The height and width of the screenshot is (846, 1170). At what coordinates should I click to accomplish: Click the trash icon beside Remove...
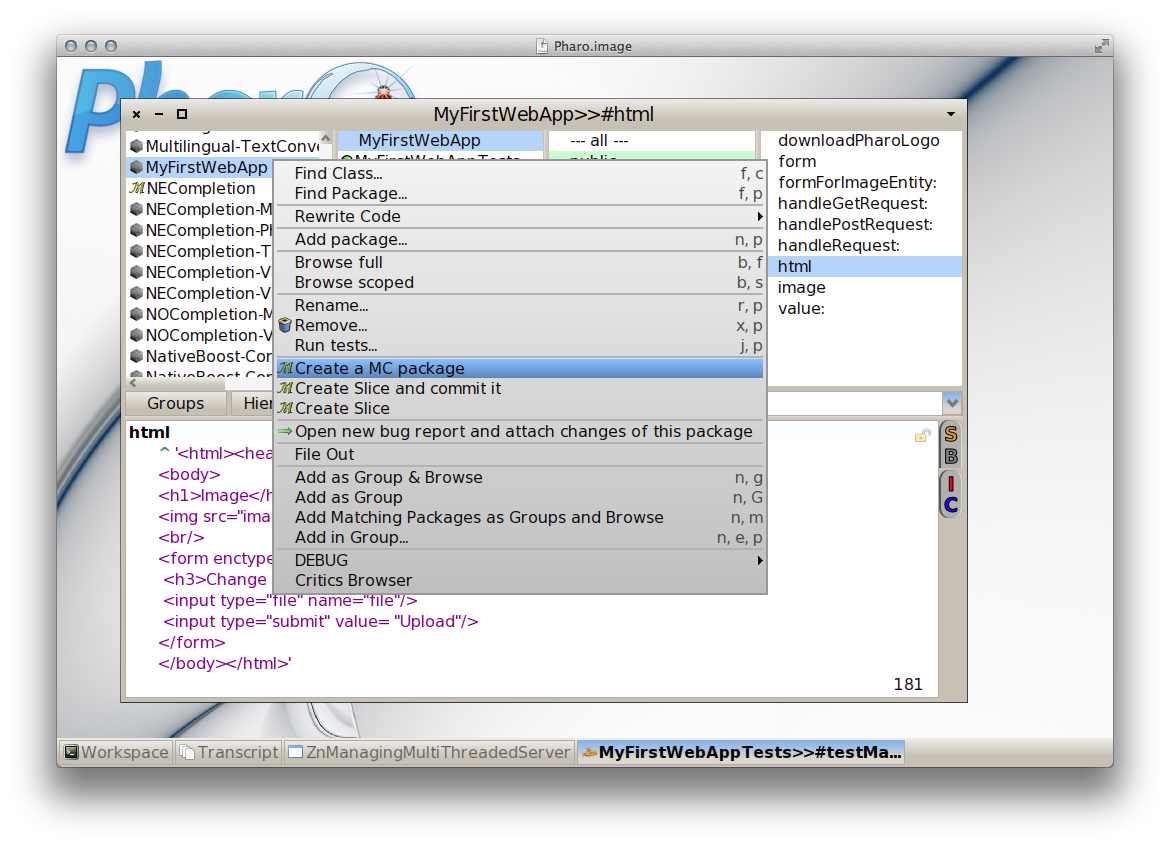coord(285,325)
